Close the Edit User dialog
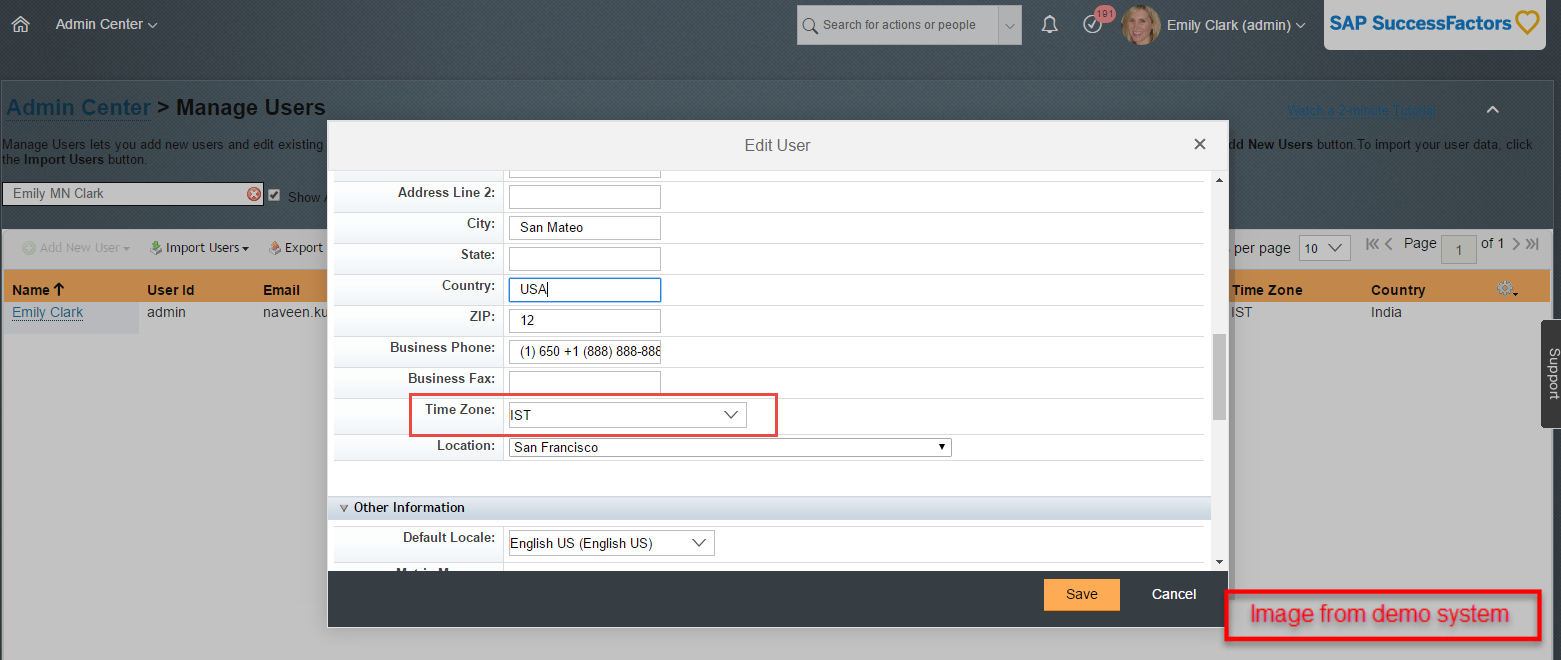Viewport: 1561px width, 660px height. [x=1200, y=144]
